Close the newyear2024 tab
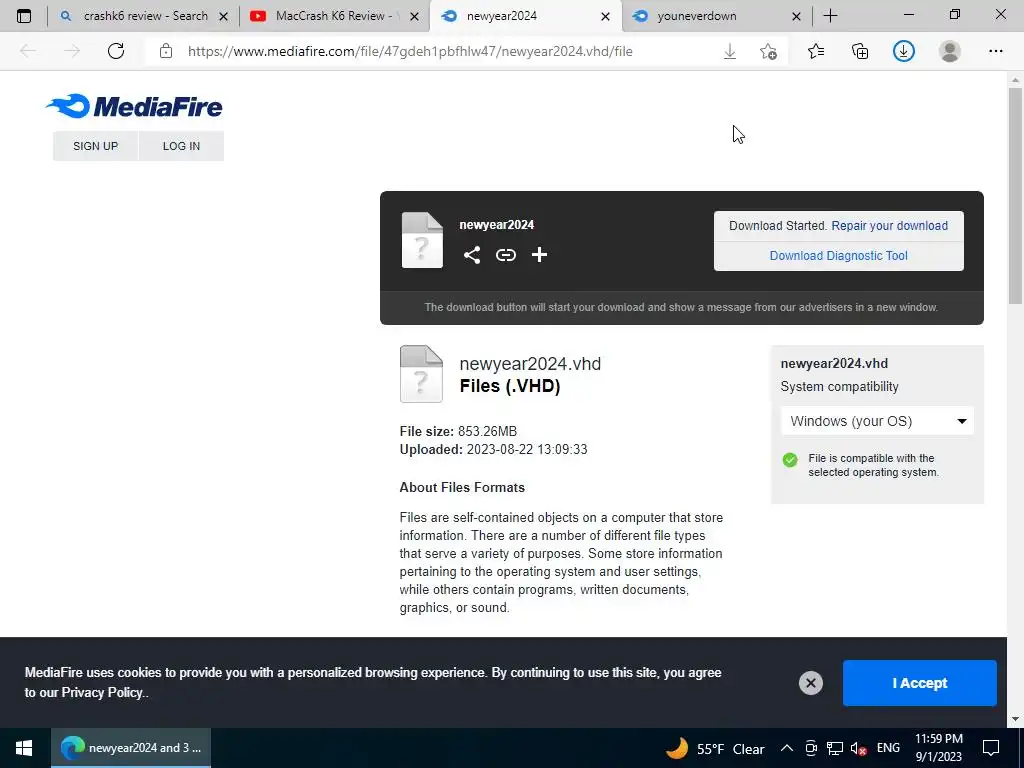The height and width of the screenshot is (768, 1024). [x=605, y=16]
